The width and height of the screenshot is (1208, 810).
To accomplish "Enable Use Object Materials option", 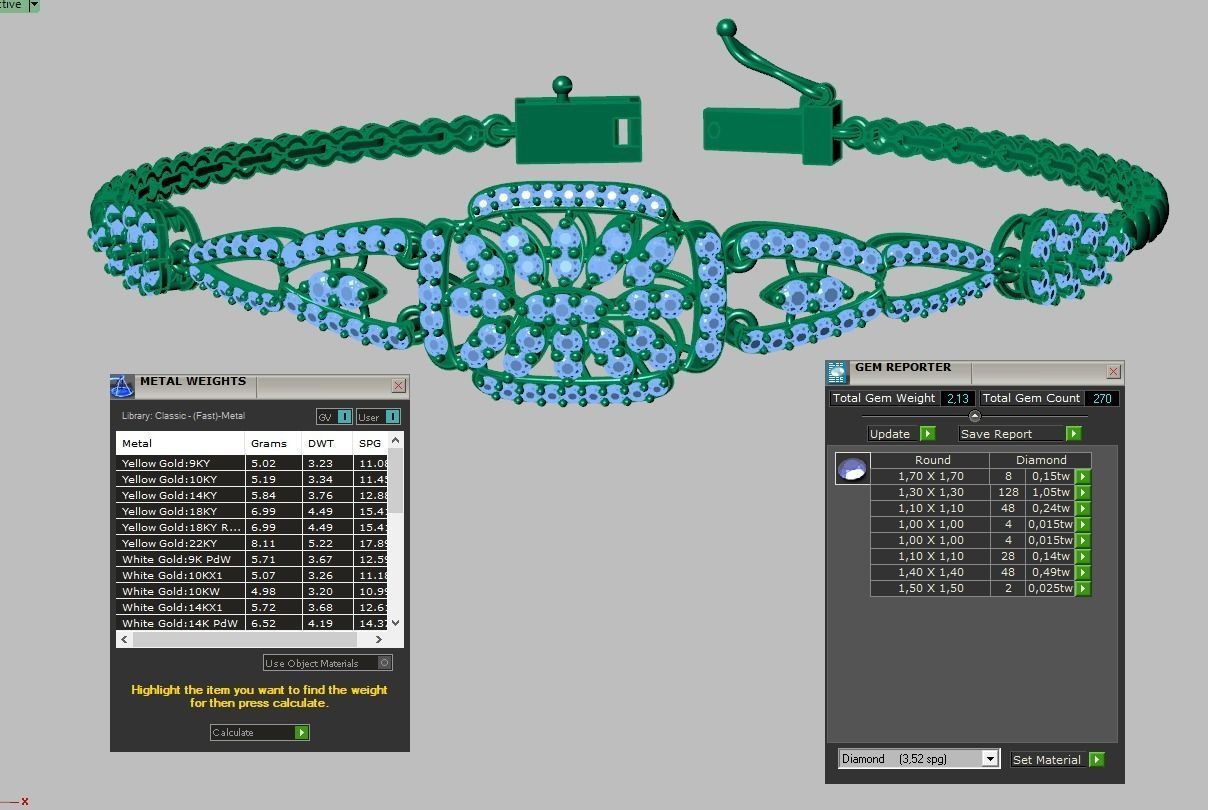I will coord(328,663).
